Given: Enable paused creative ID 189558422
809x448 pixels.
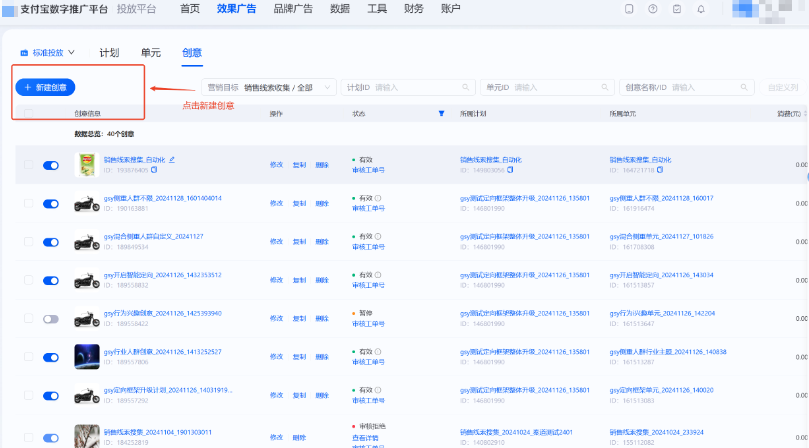Looking at the screenshot, I should pos(51,319).
